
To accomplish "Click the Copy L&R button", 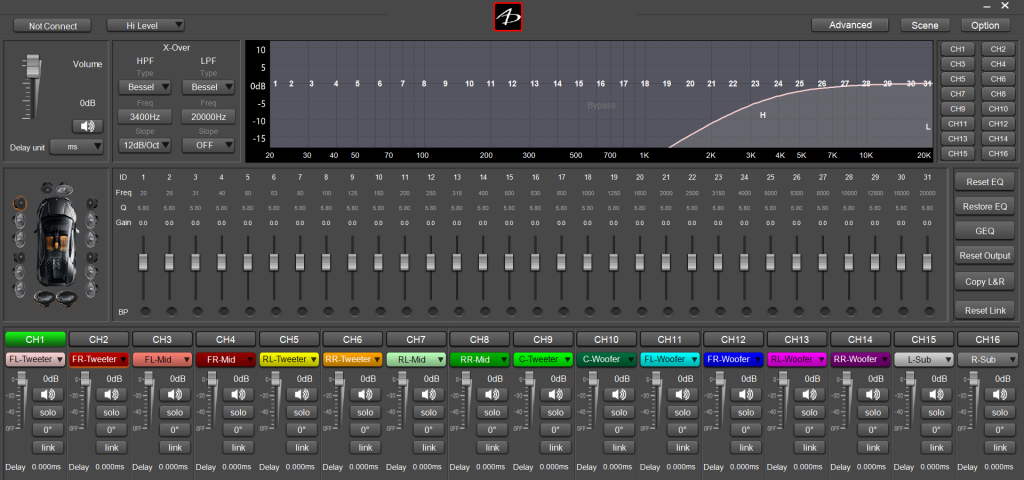I will point(986,282).
